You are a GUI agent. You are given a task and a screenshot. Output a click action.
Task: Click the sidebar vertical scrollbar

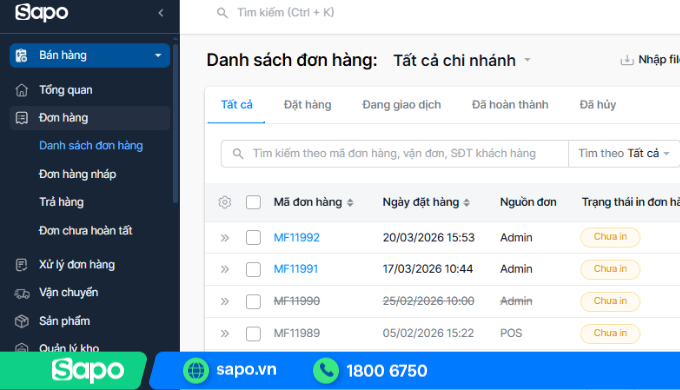(175, 123)
